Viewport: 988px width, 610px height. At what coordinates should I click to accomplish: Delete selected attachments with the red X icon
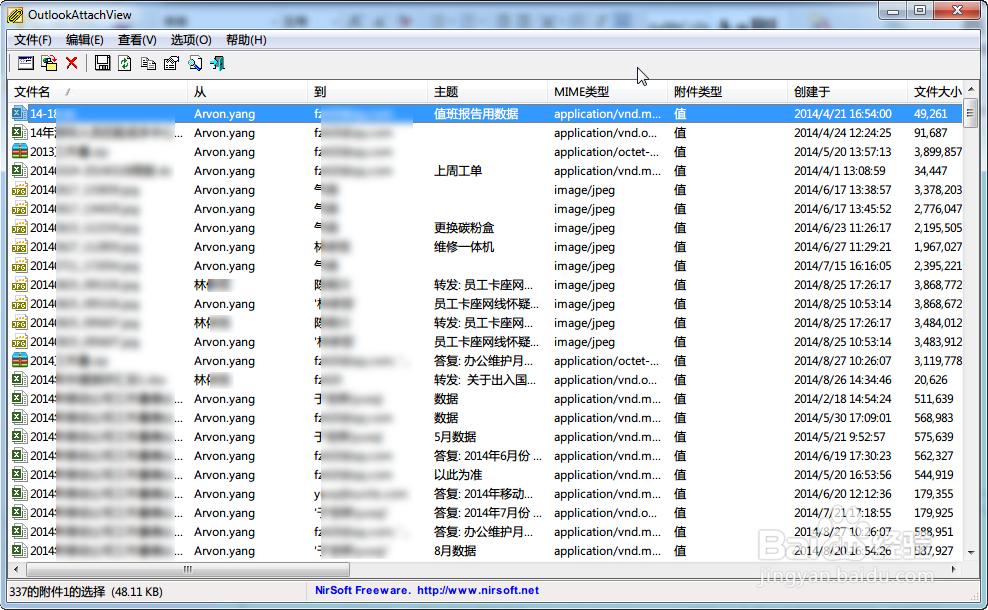[72, 63]
